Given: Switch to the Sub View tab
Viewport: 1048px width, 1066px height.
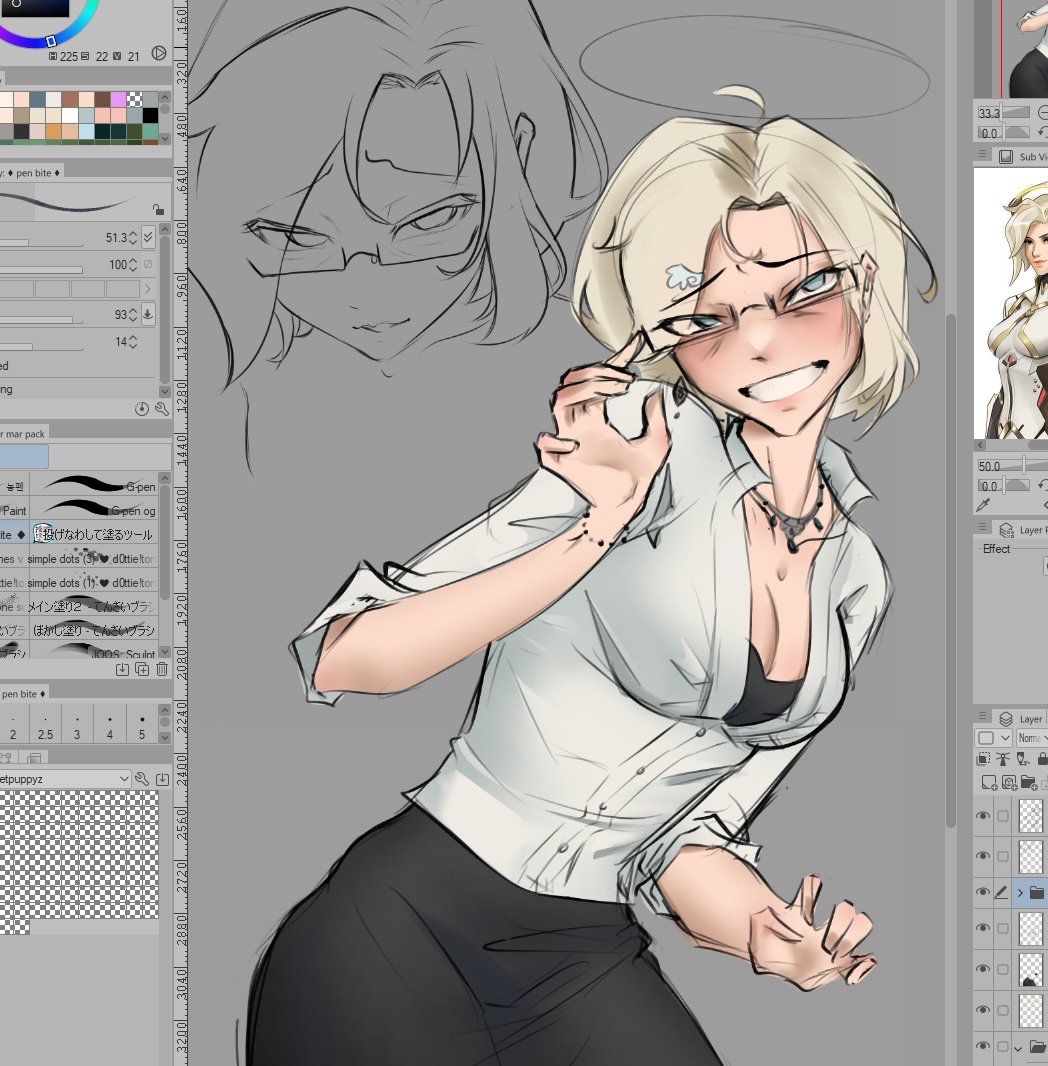Looking at the screenshot, I should click(x=1023, y=156).
